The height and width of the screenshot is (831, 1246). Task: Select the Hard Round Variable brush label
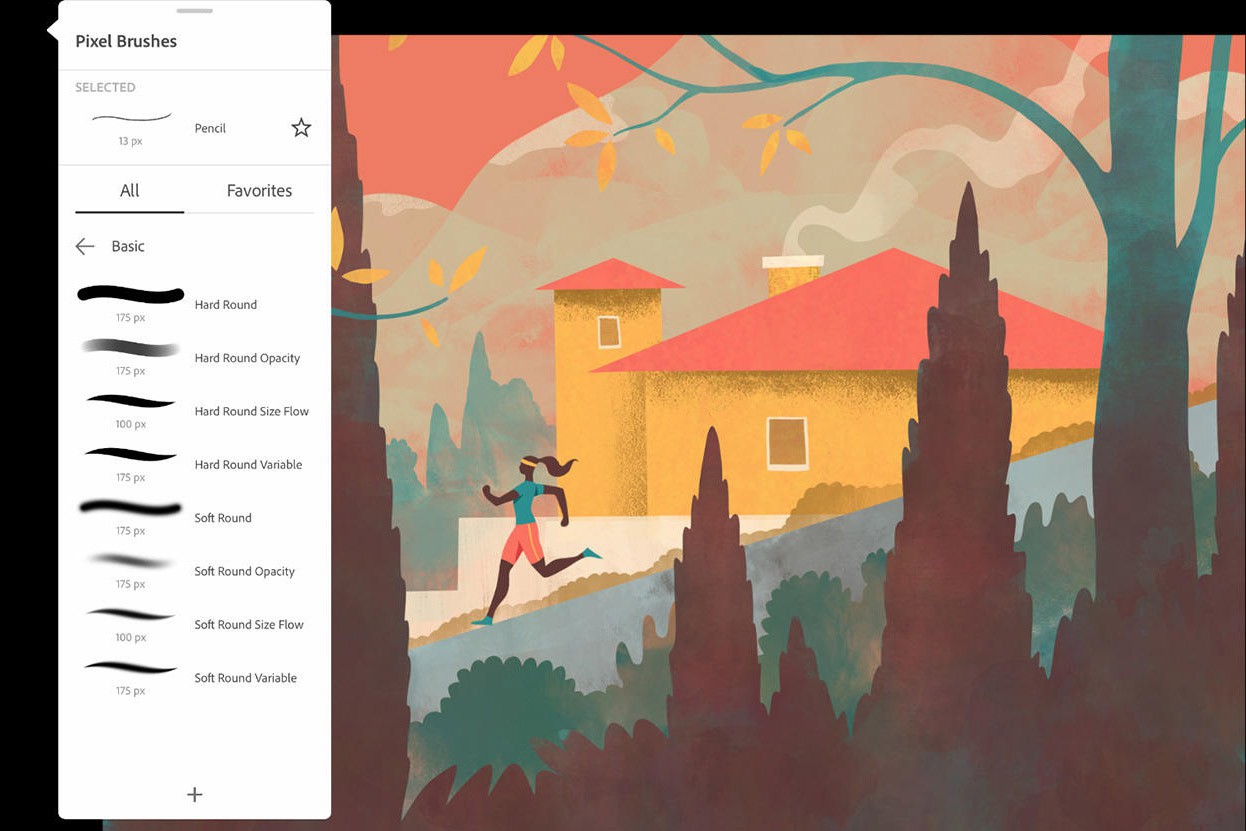click(x=248, y=464)
